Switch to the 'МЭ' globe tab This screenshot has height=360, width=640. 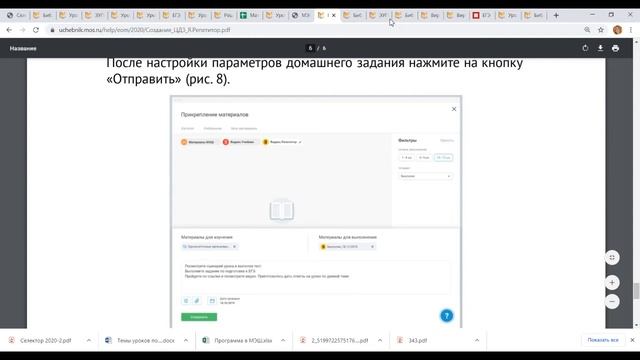tap(301, 15)
